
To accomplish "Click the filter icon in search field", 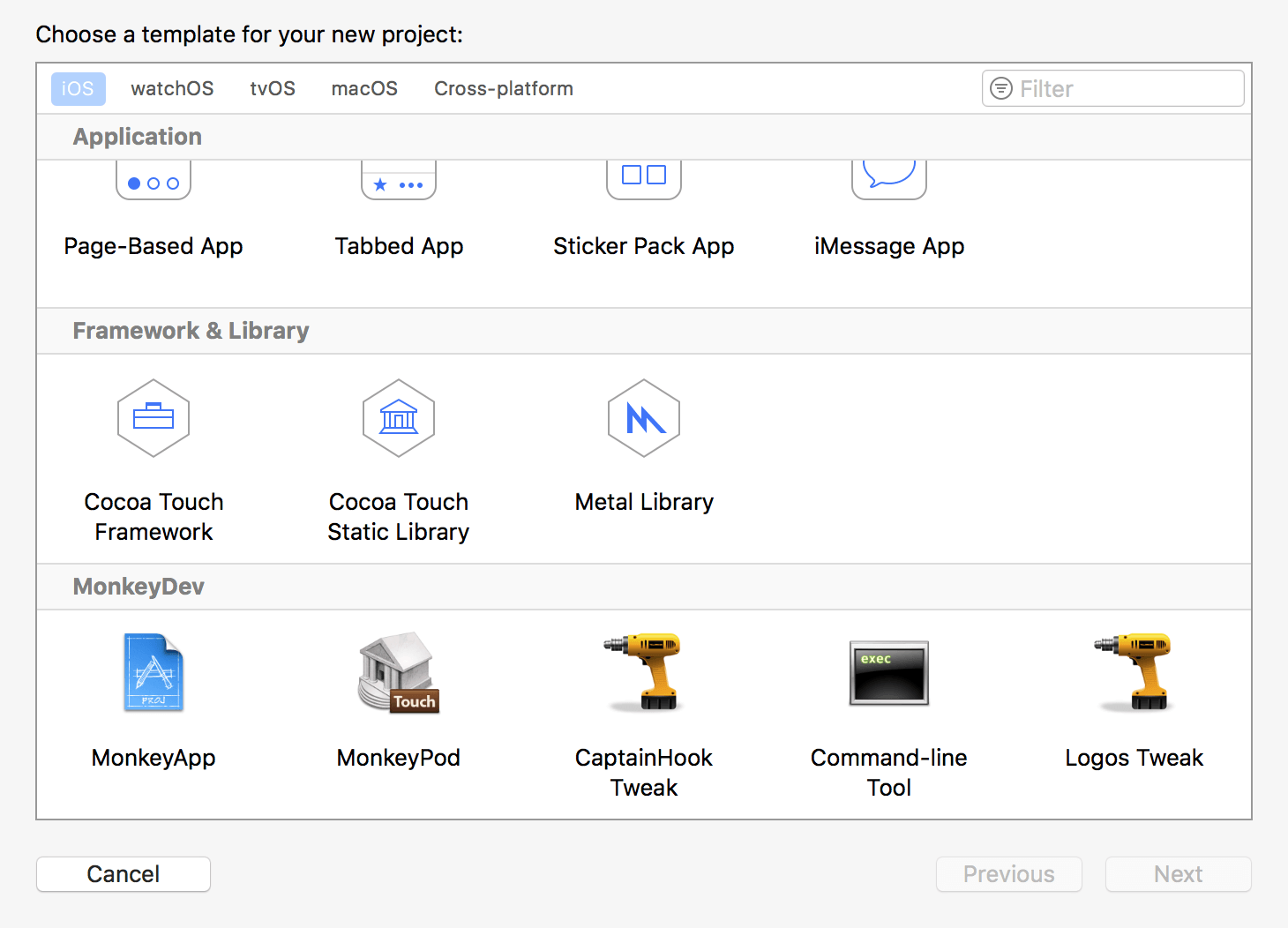I will point(1001,88).
